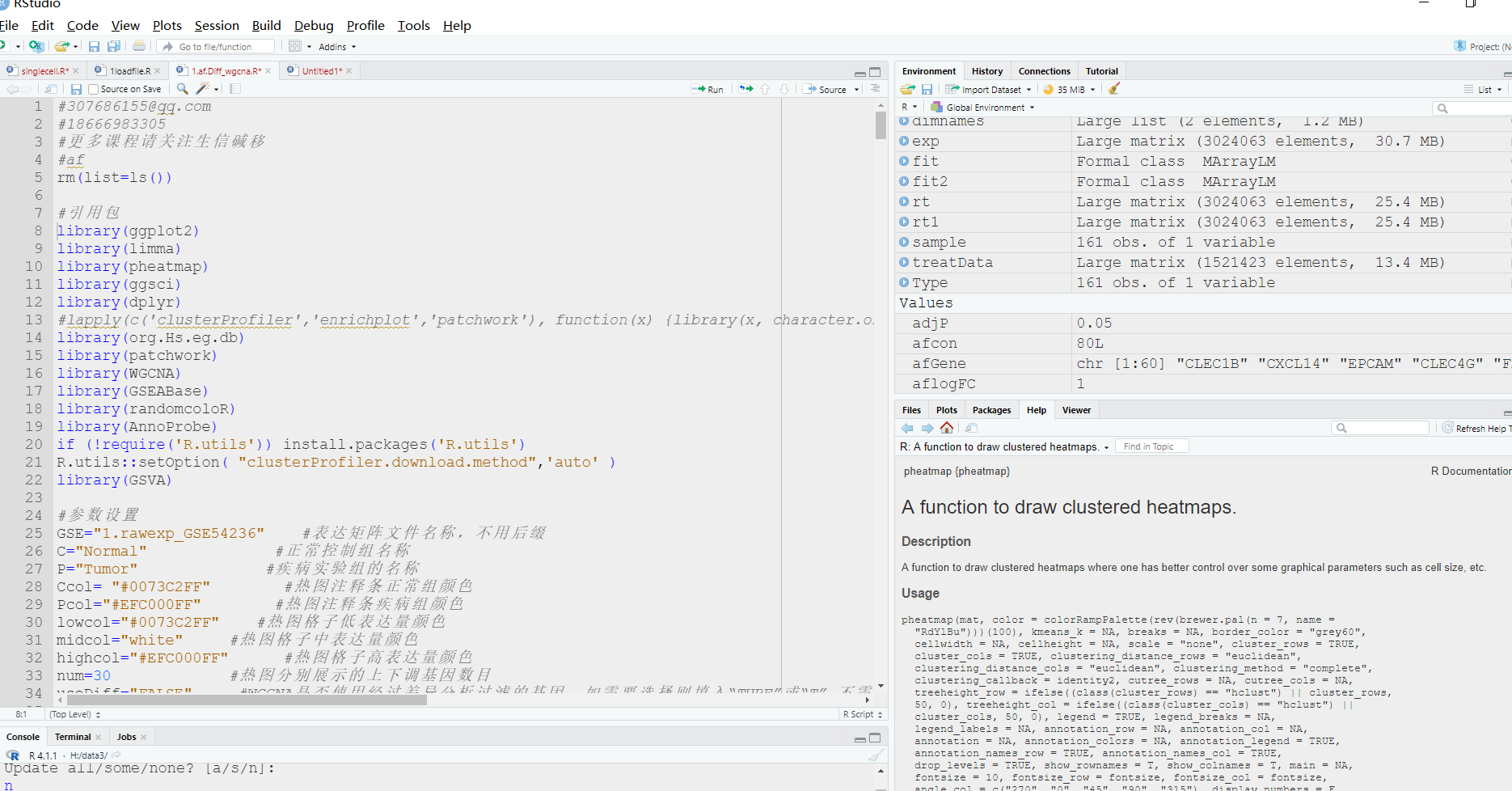Click the Environment search box
Screen dimensions: 1512x791
coord(1472,108)
